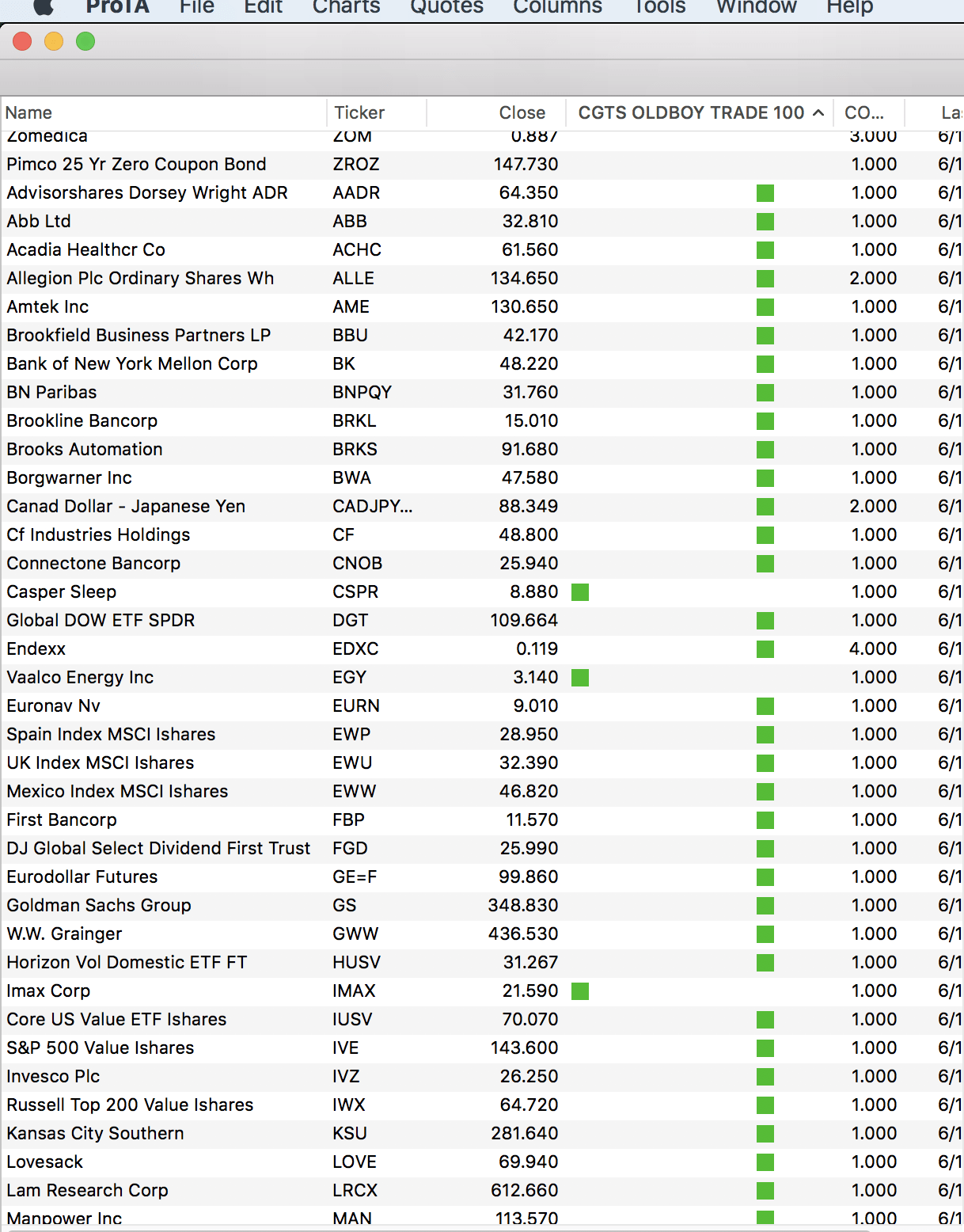The height and width of the screenshot is (1232, 964).
Task: Reverse the sort-order arrow on CGTS column
Action: 818,112
